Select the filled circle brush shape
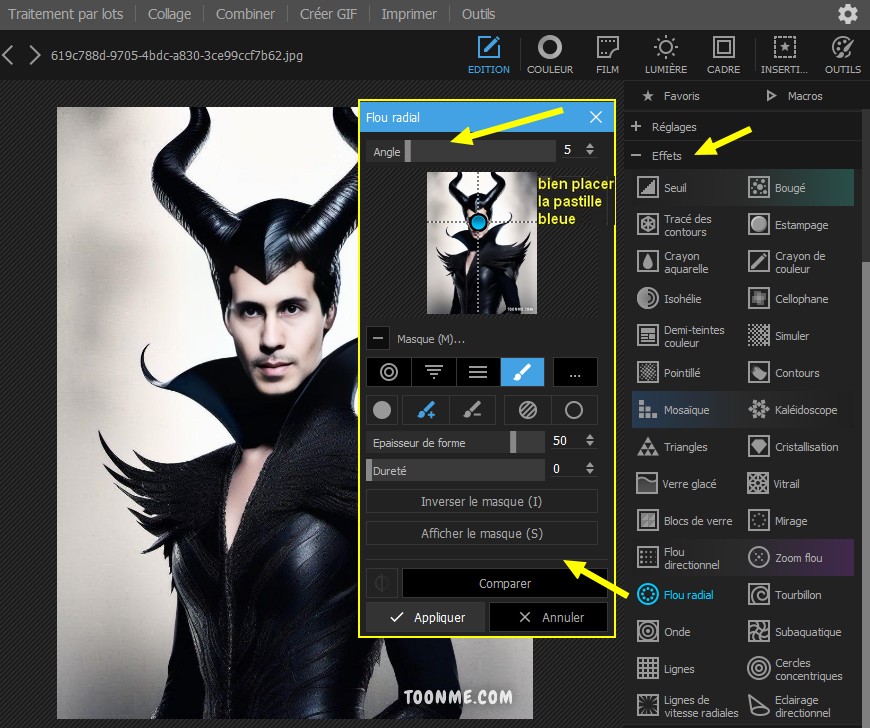The width and height of the screenshot is (870, 728). click(382, 410)
